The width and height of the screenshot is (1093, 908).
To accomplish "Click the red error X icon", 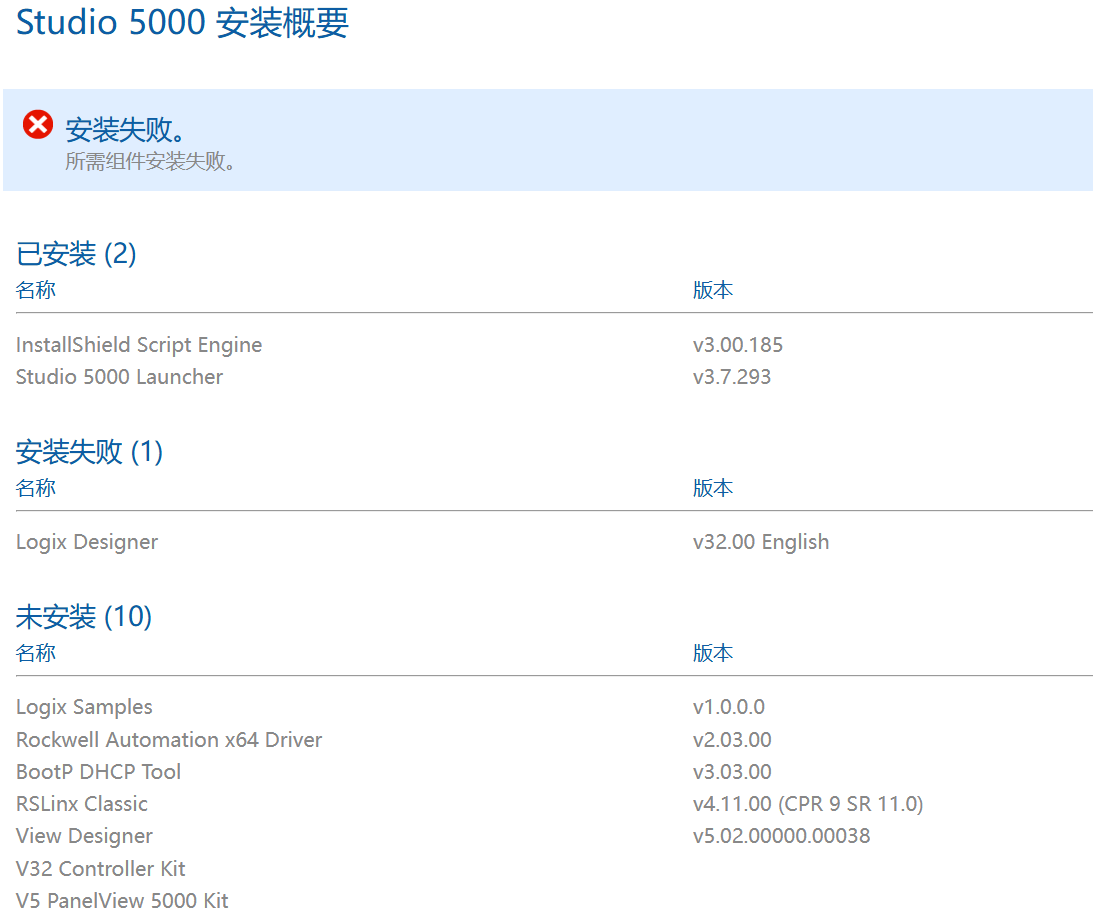I will [x=38, y=126].
